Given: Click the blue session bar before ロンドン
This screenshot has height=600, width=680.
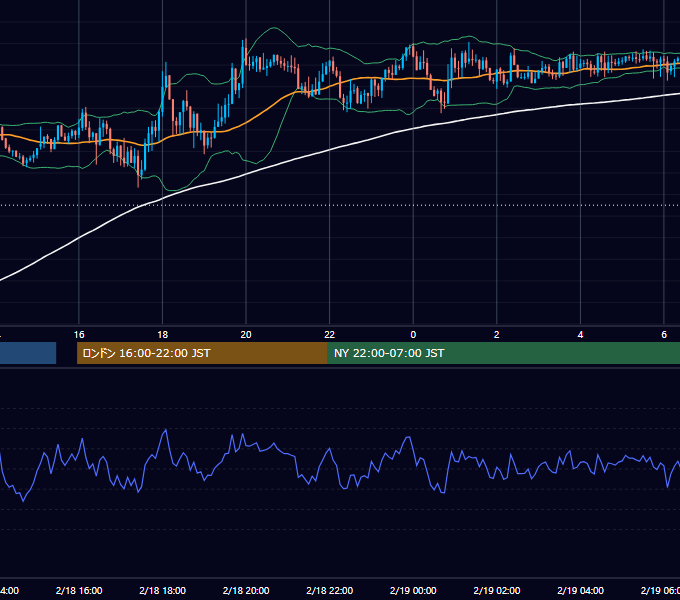Looking at the screenshot, I should (28, 353).
